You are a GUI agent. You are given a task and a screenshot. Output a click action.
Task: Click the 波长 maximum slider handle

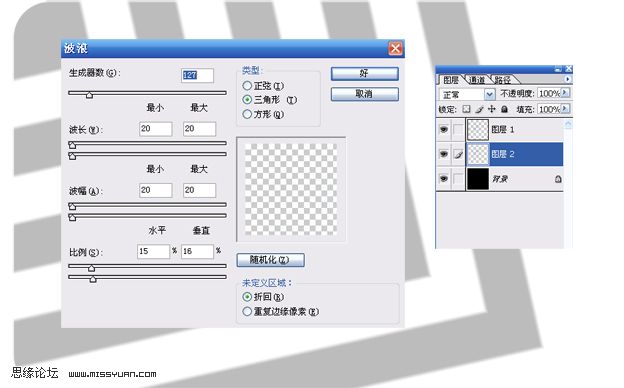(x=72, y=156)
